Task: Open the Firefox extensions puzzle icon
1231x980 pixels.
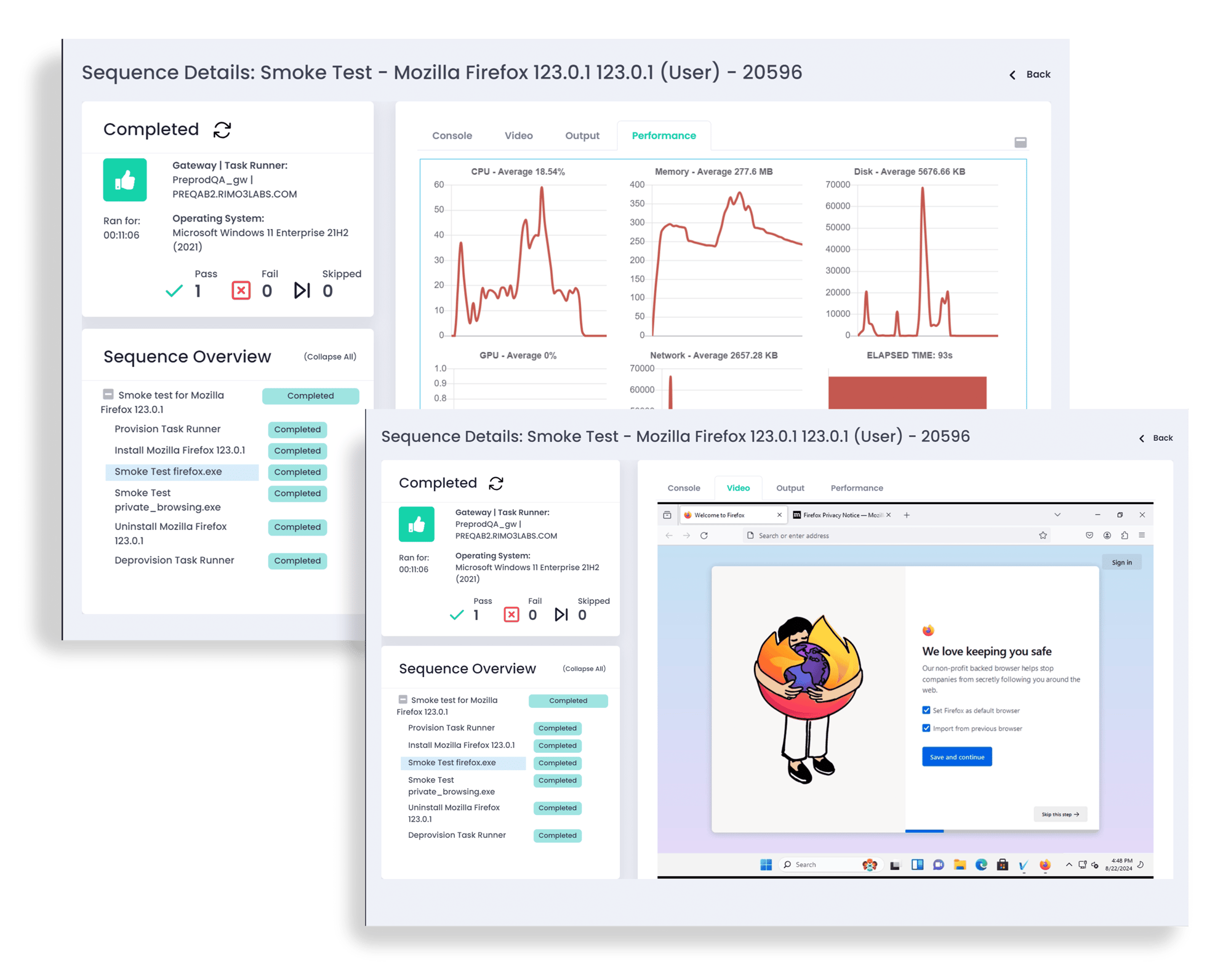Action: [1125, 536]
